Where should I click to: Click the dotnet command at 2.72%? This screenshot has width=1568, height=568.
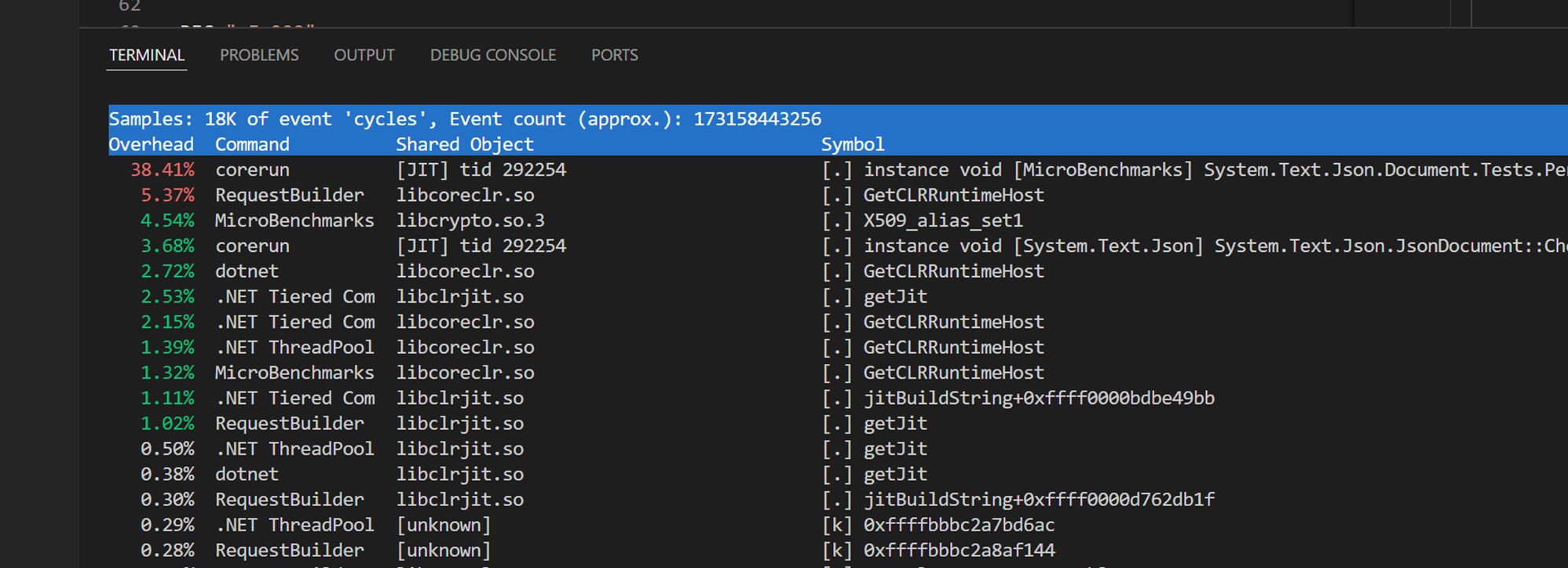tap(247, 271)
